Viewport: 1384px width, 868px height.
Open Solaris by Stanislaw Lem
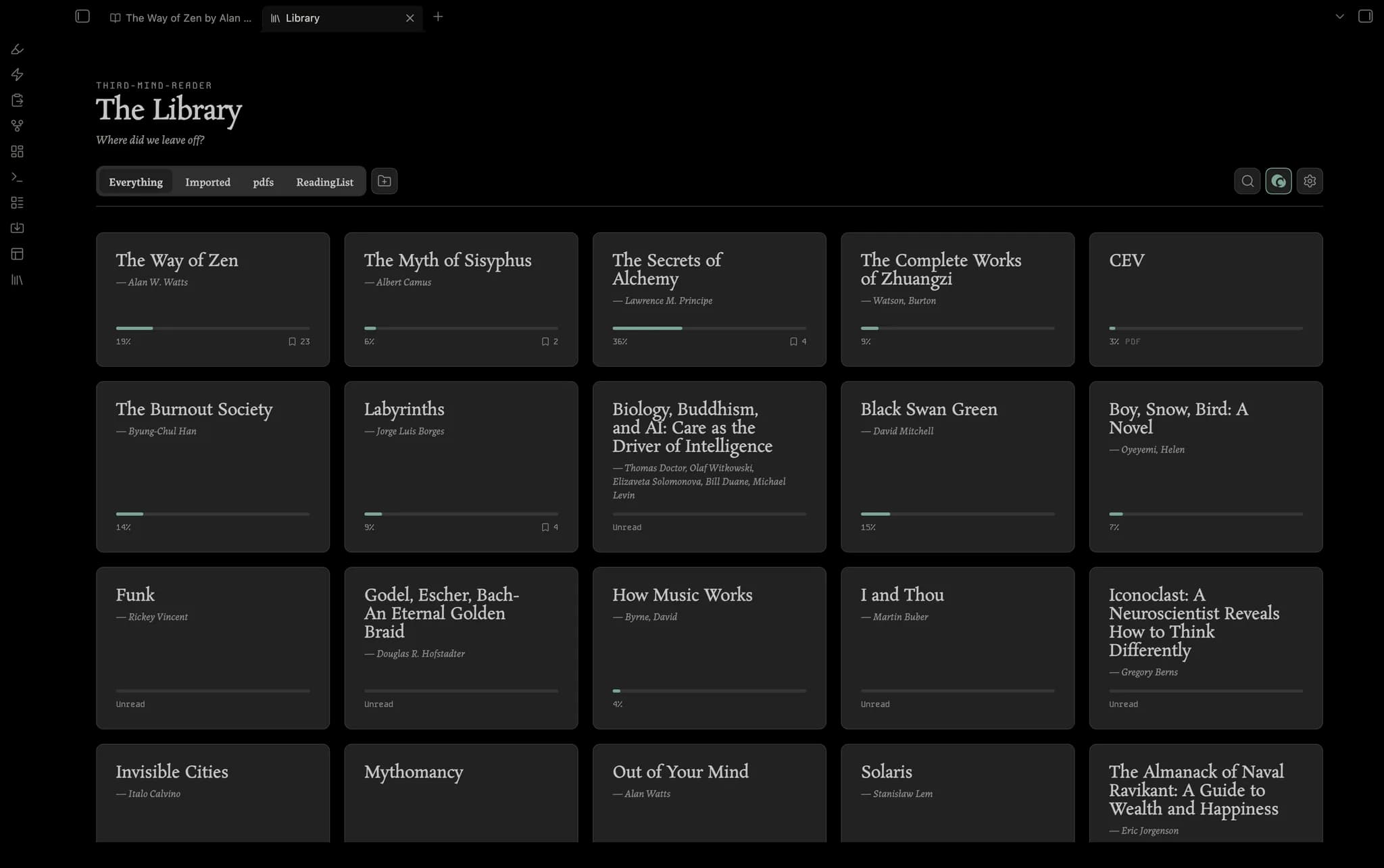(x=958, y=793)
